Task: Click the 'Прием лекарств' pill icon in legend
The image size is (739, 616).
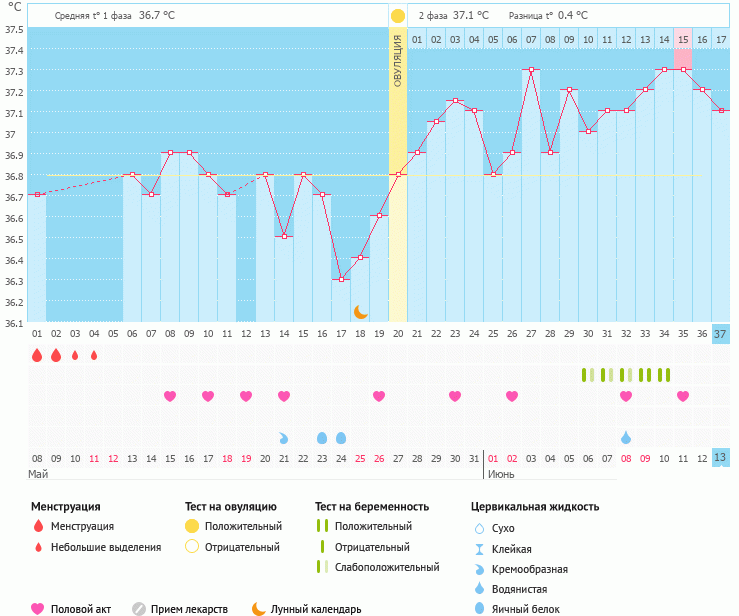Action: point(139,608)
